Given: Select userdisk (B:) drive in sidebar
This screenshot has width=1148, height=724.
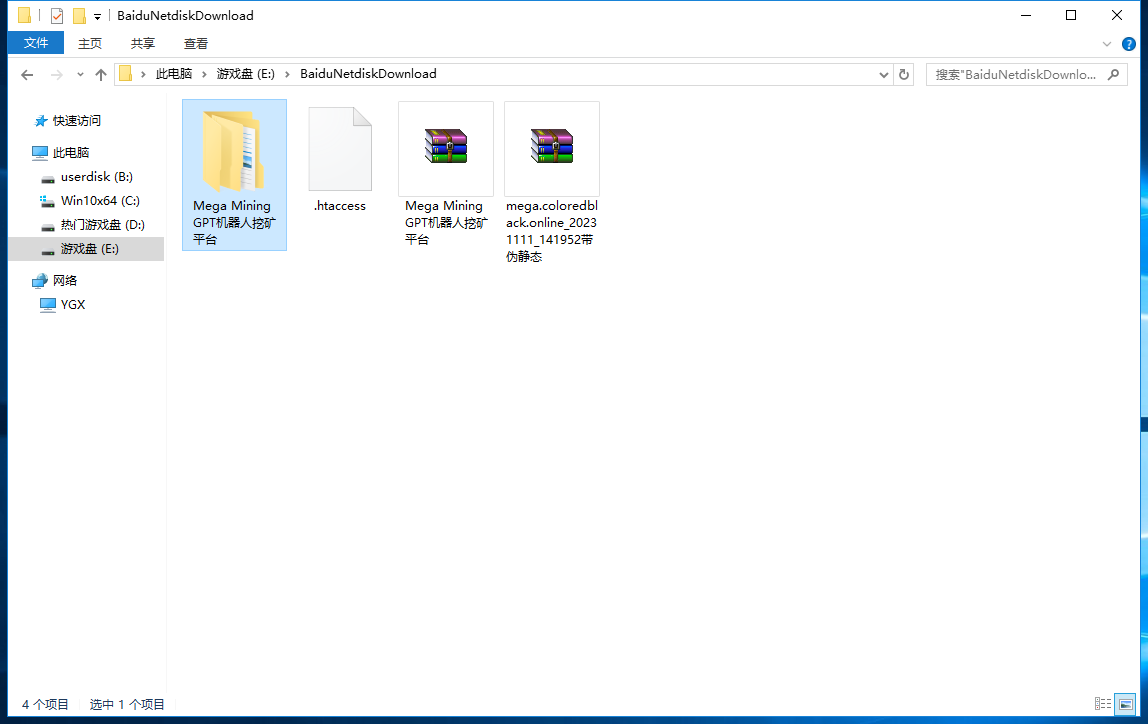Looking at the screenshot, I should pos(96,176).
